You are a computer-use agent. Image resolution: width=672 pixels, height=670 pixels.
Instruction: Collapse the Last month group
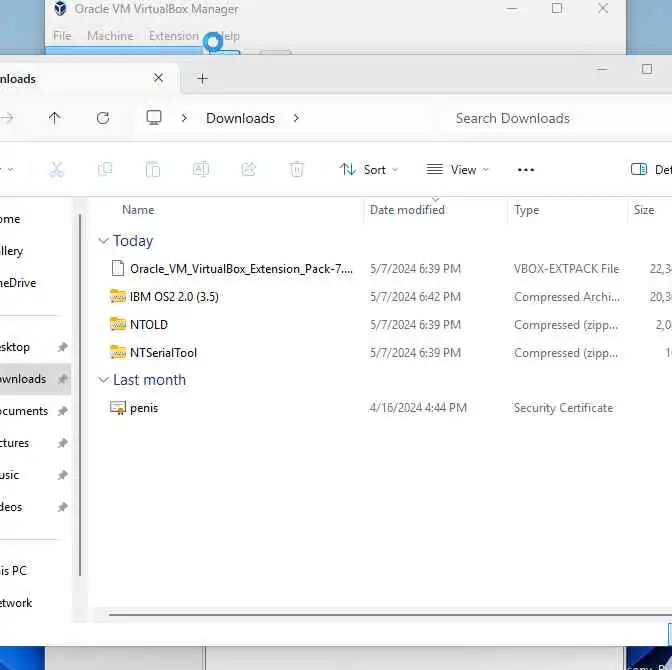(x=103, y=380)
